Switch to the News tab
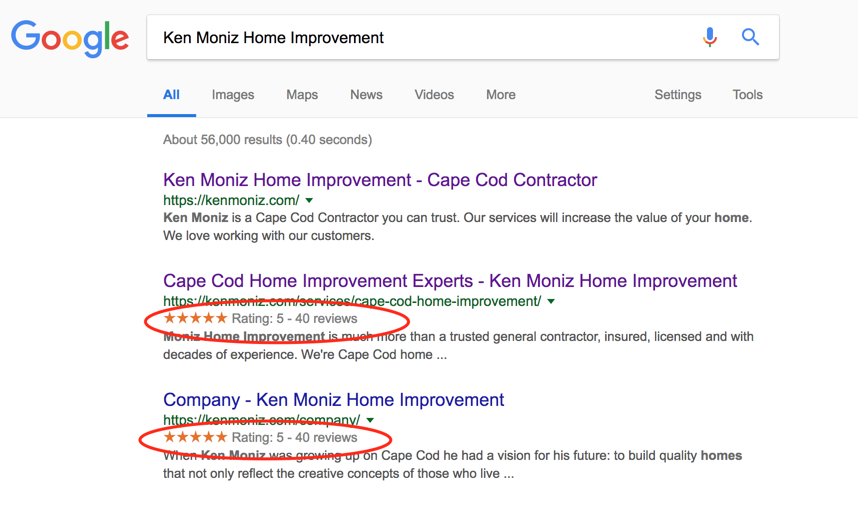This screenshot has height=510, width=858. [366, 95]
